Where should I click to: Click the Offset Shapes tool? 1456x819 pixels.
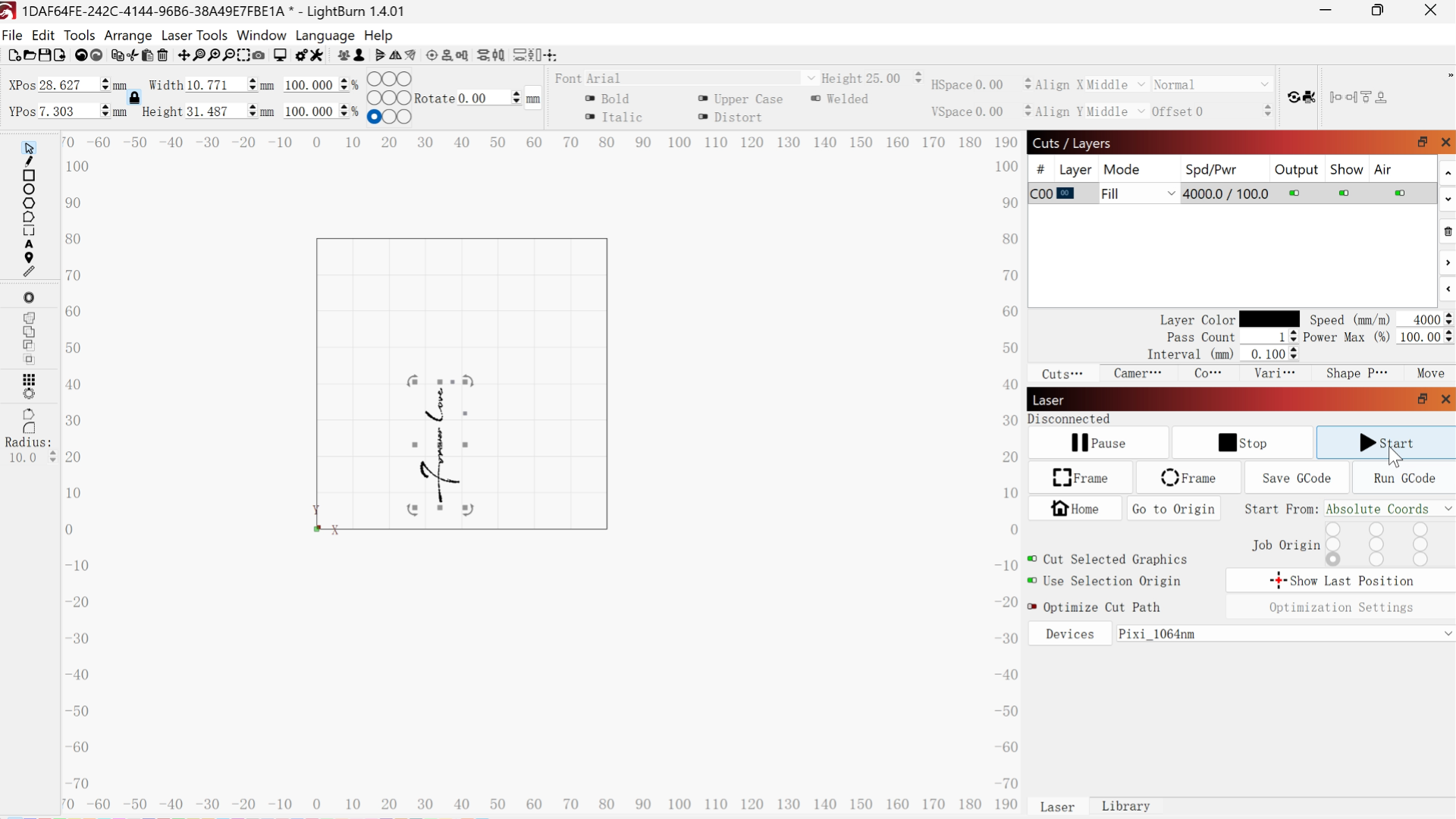[x=29, y=298]
